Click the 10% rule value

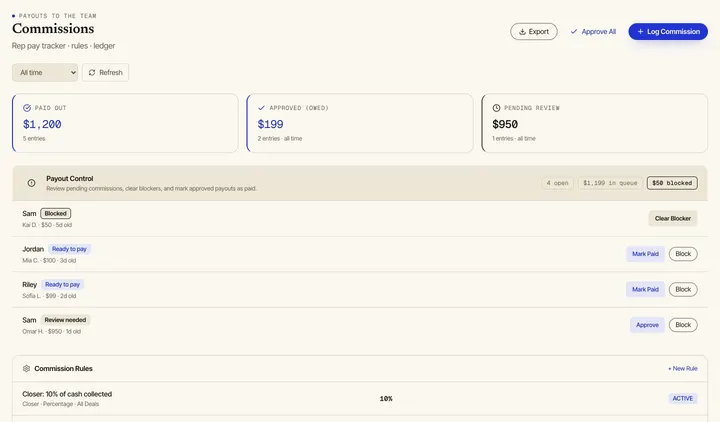point(386,399)
